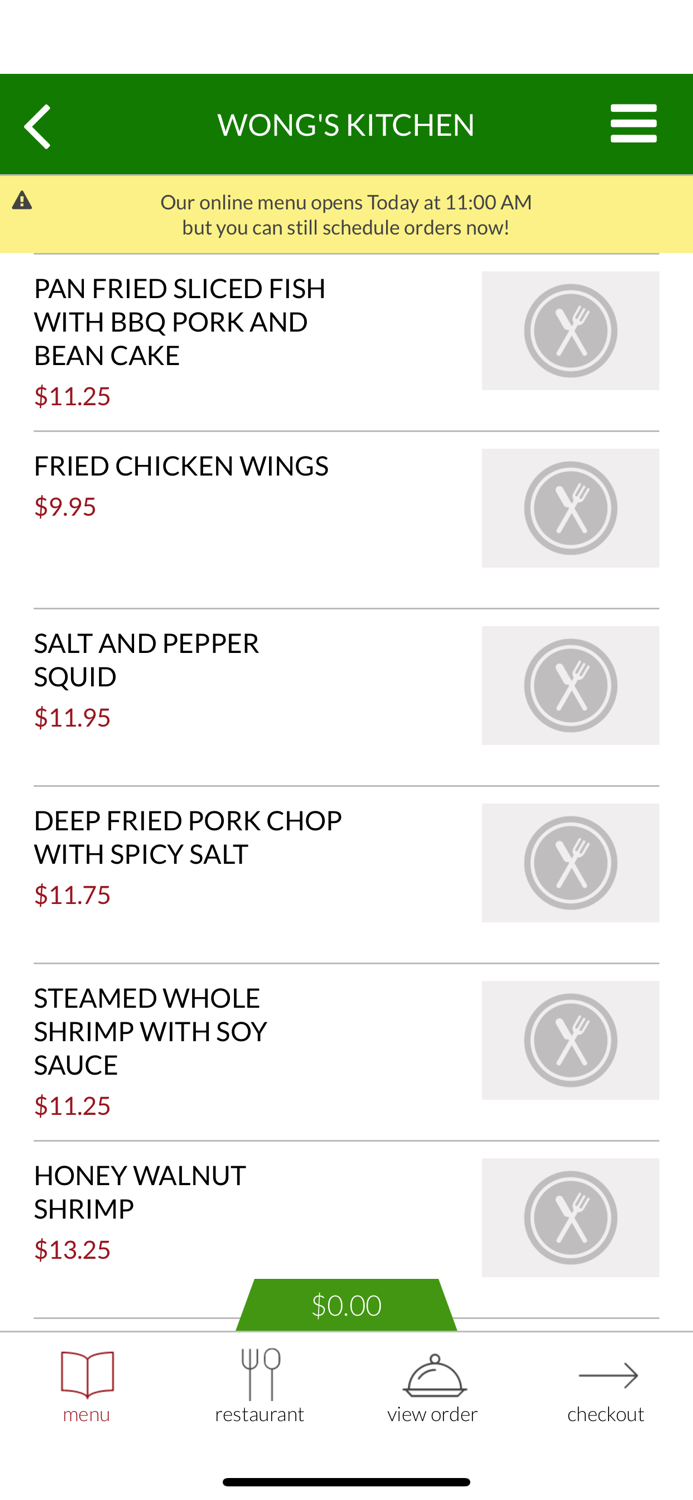Tap the home indicator bar at screen bottom
The image size is (693, 1500).
[x=346, y=1481]
